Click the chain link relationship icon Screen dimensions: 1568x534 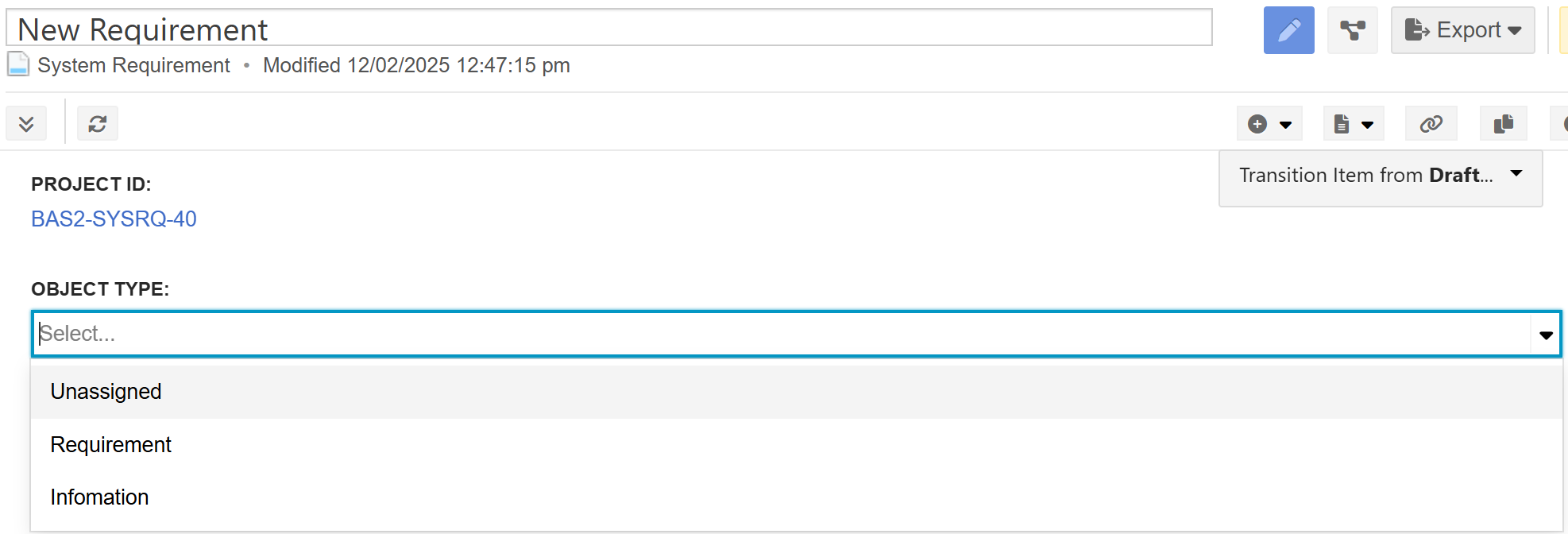click(x=1431, y=124)
